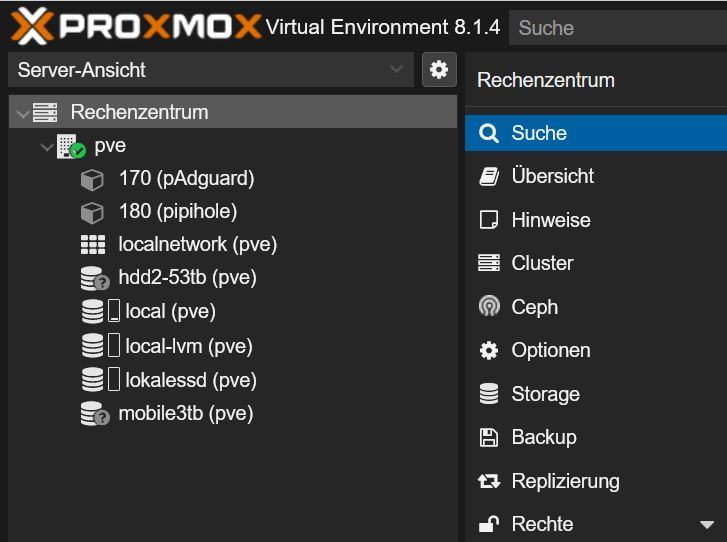Screen dimensions: 727x542
Task: Click the Virtual Environment 8.1.4 text
Action: 383,27
